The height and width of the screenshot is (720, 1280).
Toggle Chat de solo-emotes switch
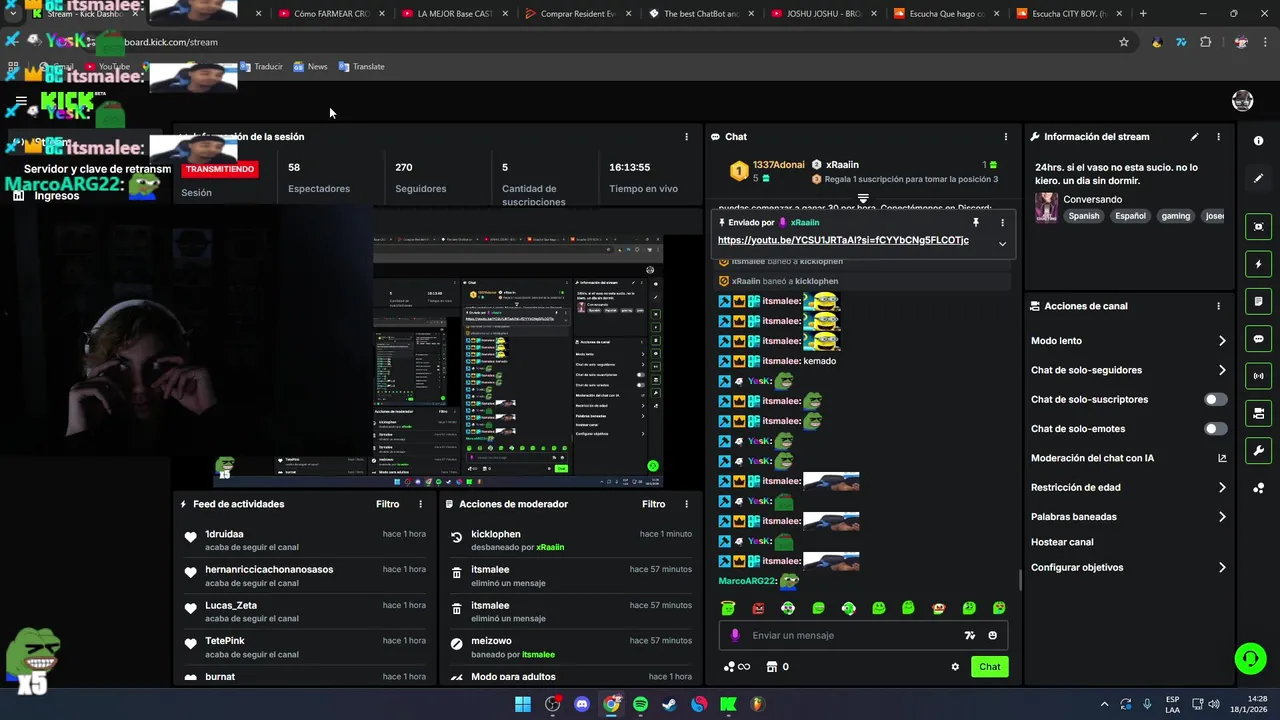1215,429
